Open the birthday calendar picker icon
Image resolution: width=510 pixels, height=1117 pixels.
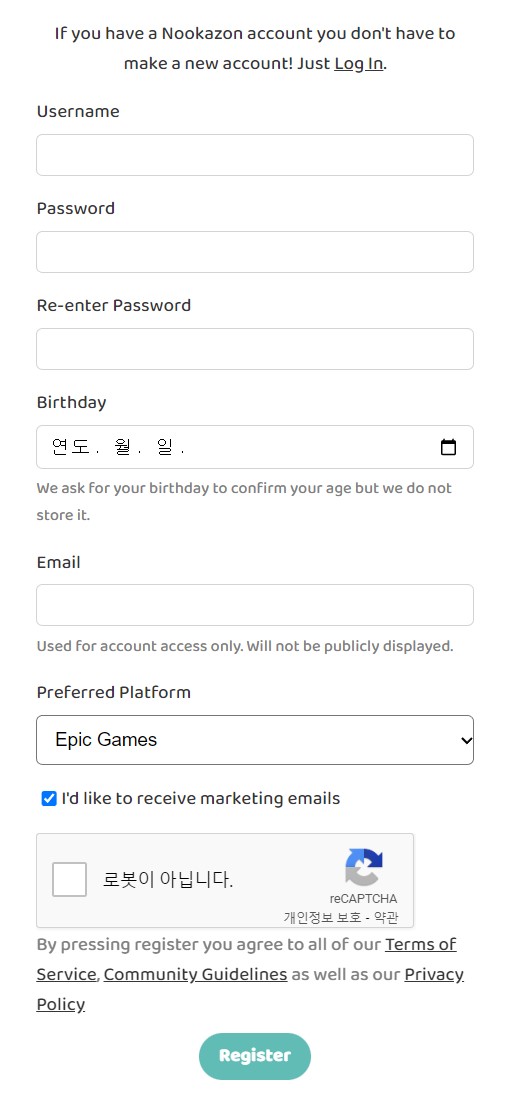[448, 447]
